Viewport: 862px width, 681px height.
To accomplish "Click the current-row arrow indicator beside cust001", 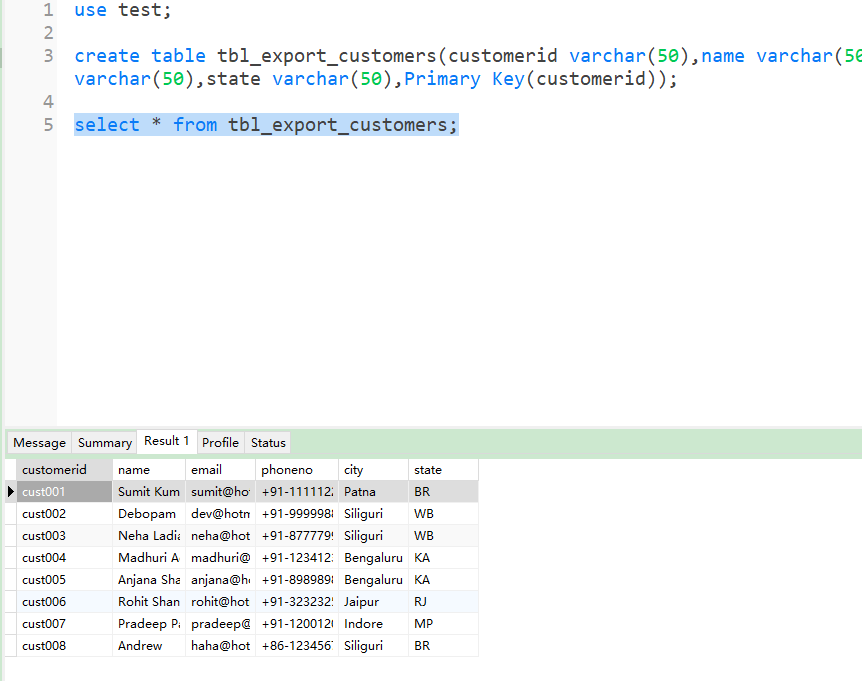I will click(x=10, y=492).
